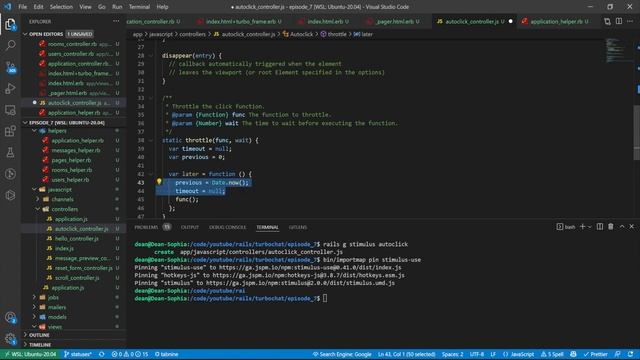
Task: Open the Terminal menu
Action: click(x=139, y=7)
